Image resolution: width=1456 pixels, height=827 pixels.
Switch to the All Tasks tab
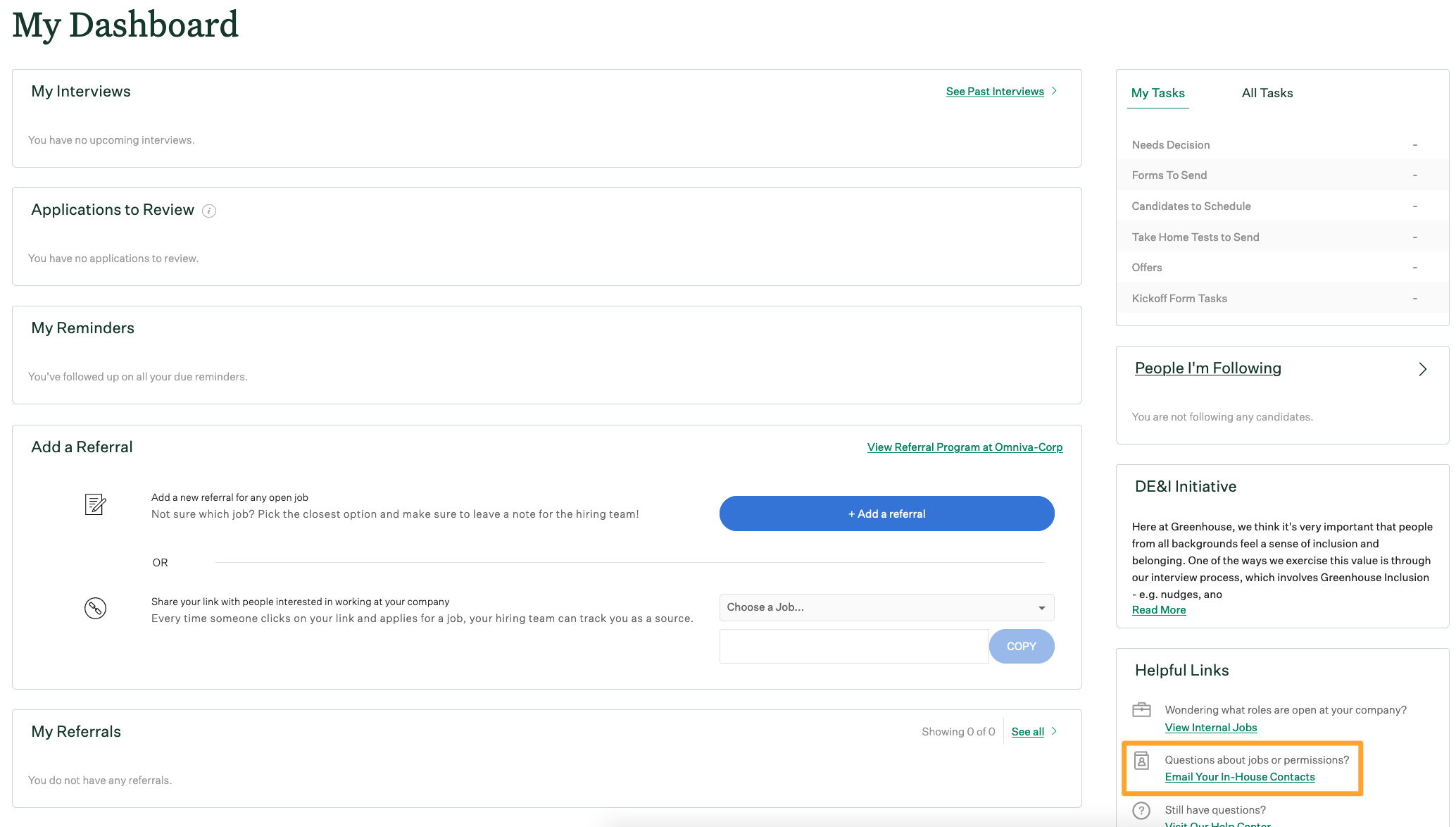[x=1267, y=92]
